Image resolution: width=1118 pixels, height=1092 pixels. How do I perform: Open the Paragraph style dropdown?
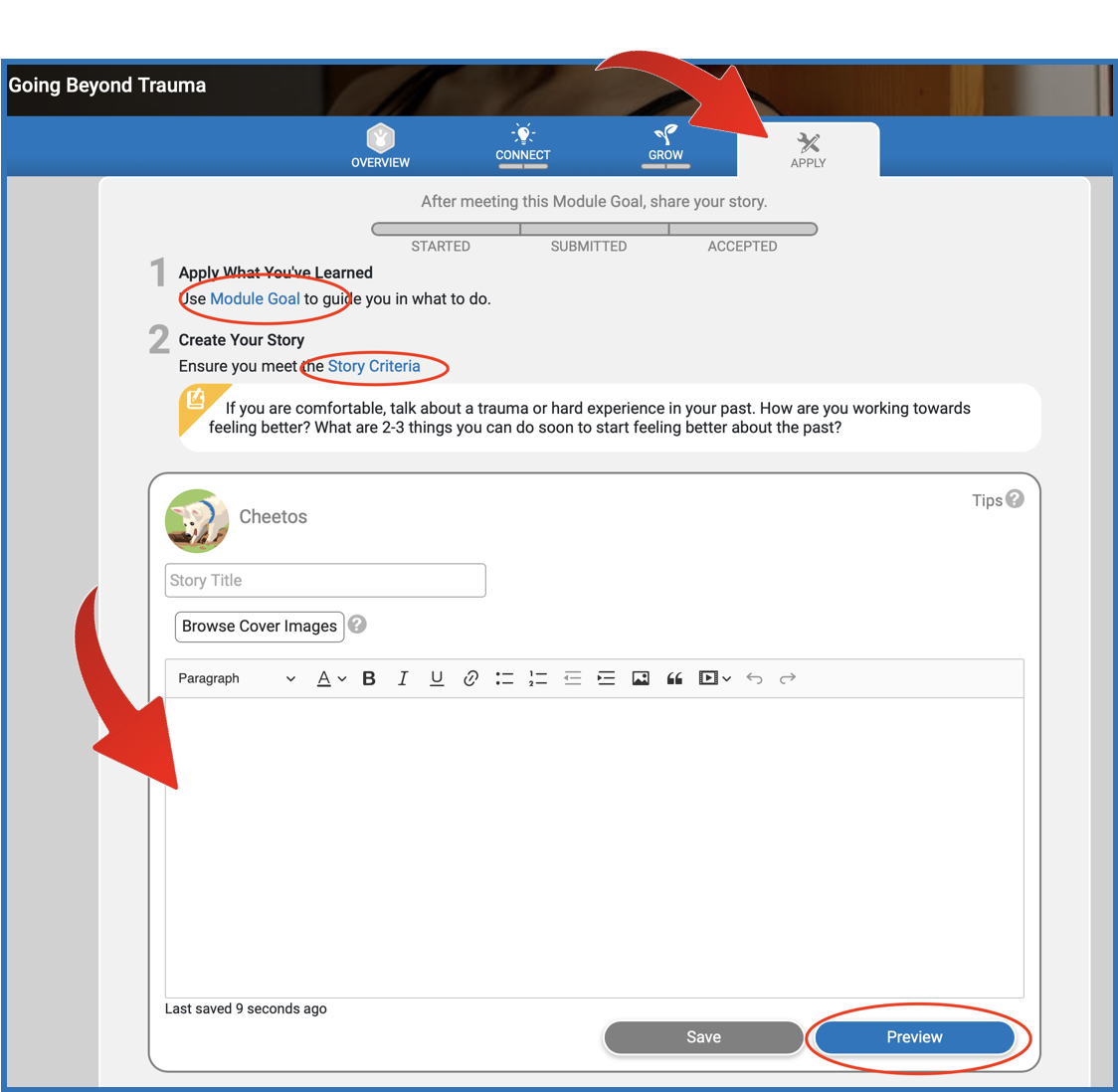tap(237, 678)
